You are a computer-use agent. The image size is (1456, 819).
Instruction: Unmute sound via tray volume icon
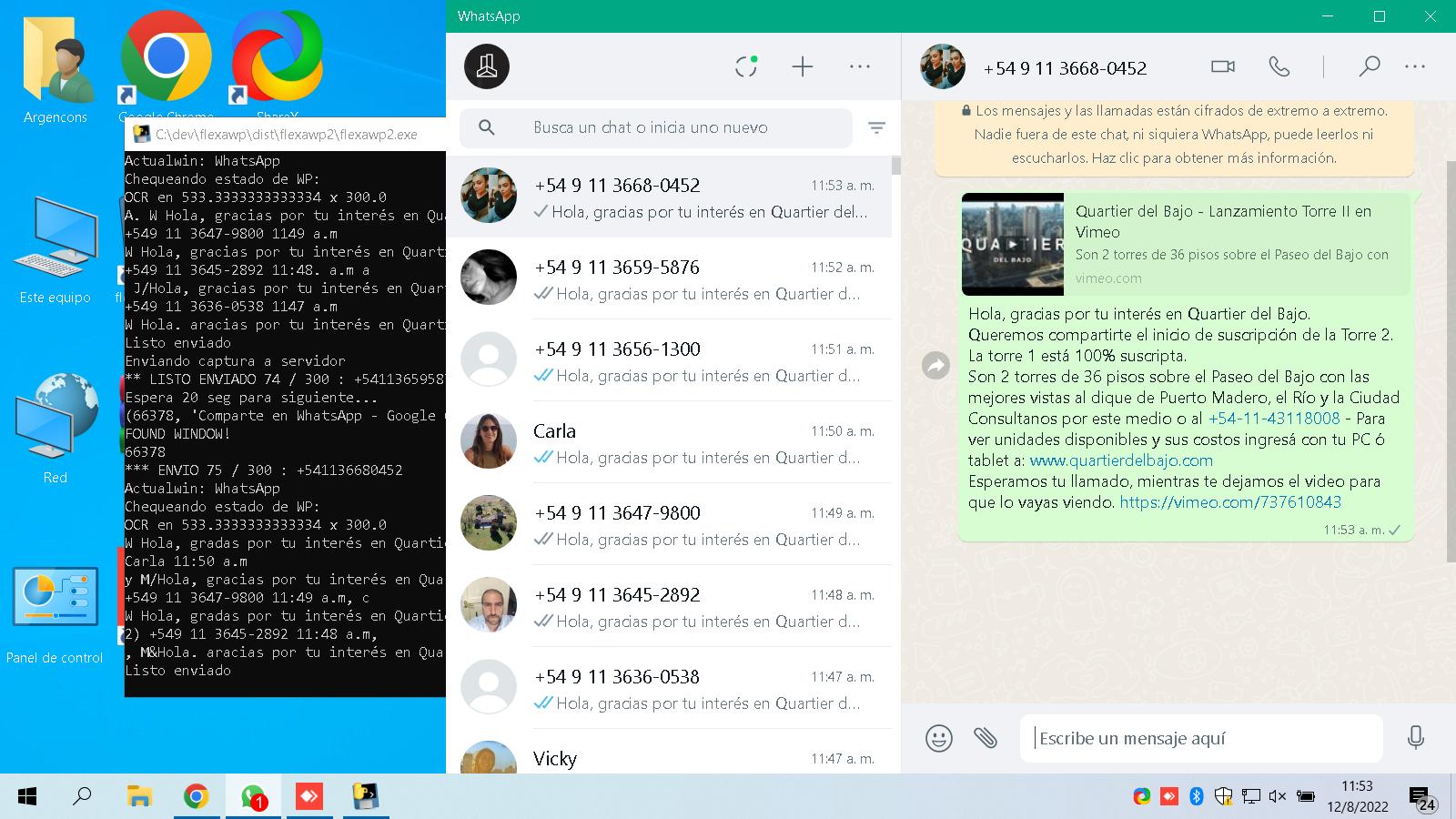(x=1277, y=797)
